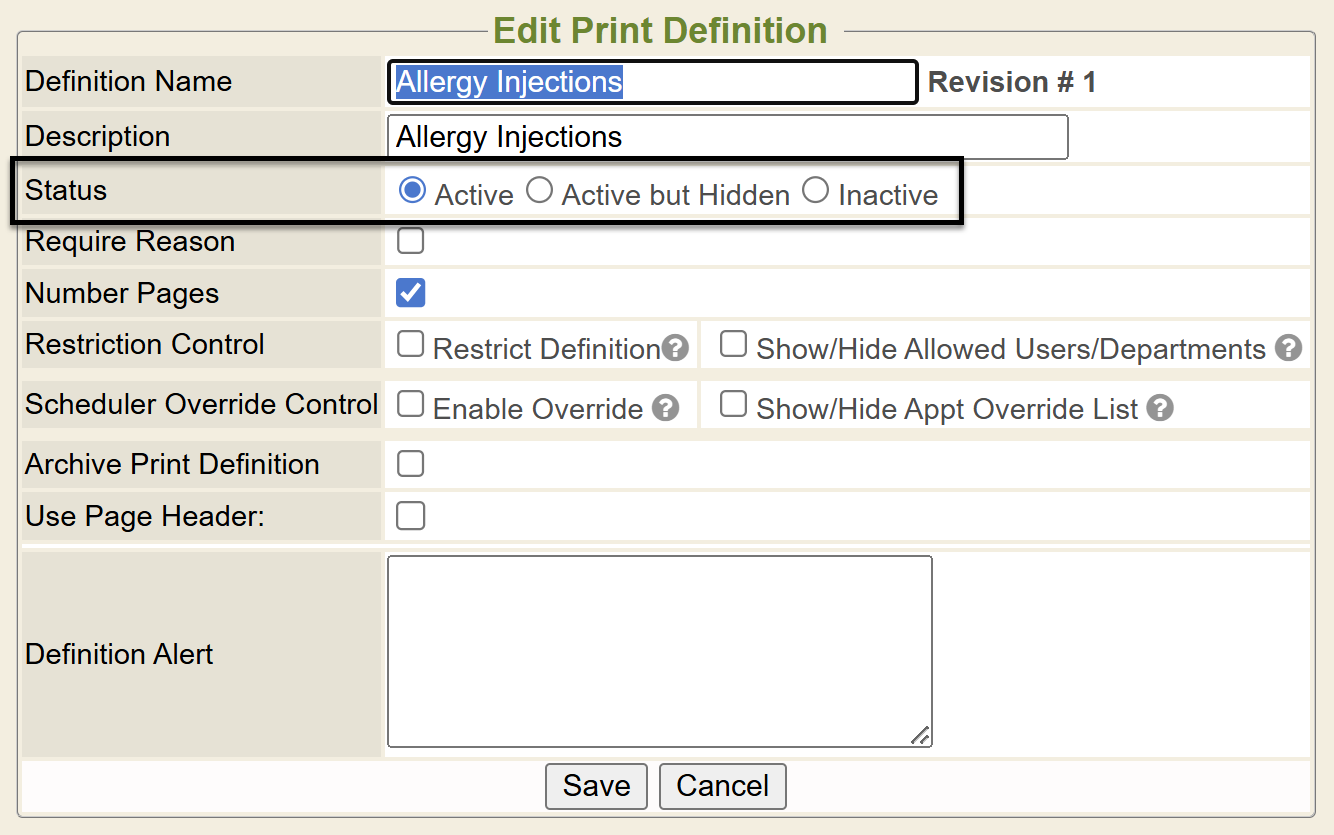Select Active but Hidden status option

(x=540, y=190)
